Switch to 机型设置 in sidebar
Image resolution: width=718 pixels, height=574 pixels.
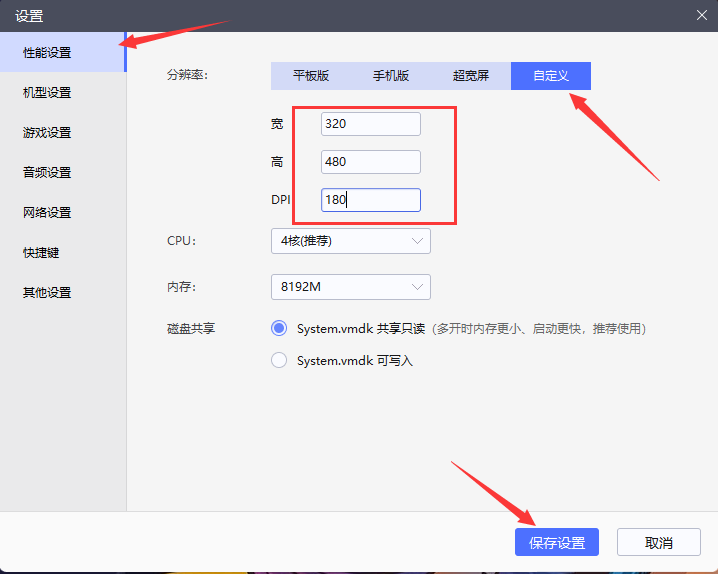(x=48, y=92)
